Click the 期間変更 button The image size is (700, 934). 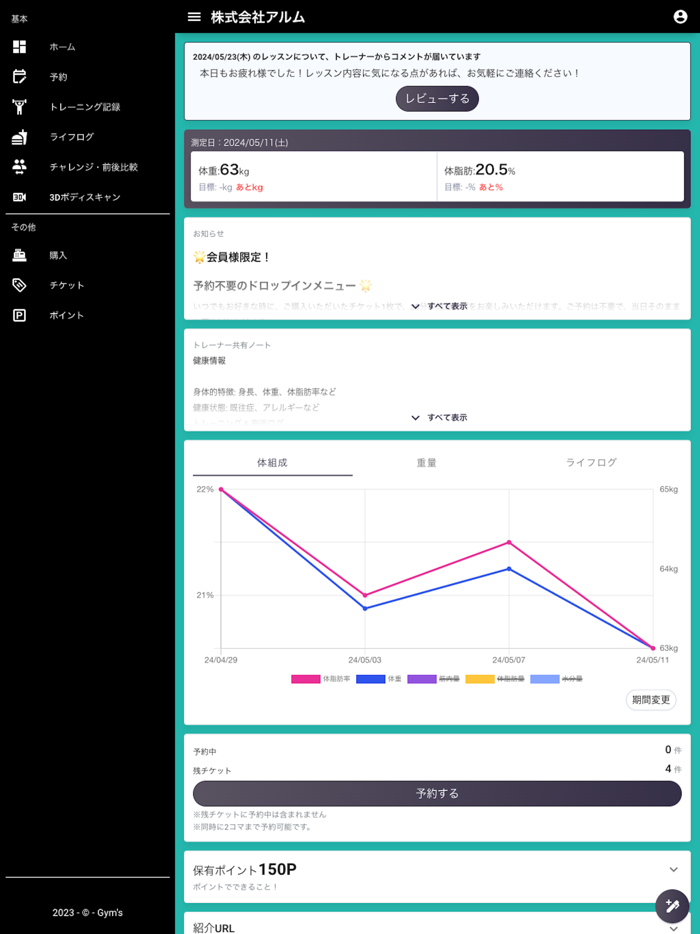click(x=651, y=700)
